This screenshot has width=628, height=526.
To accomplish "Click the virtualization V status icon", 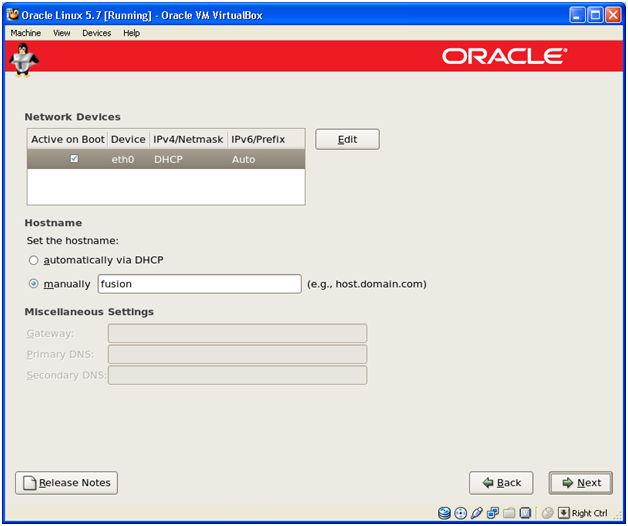I will click(525, 513).
